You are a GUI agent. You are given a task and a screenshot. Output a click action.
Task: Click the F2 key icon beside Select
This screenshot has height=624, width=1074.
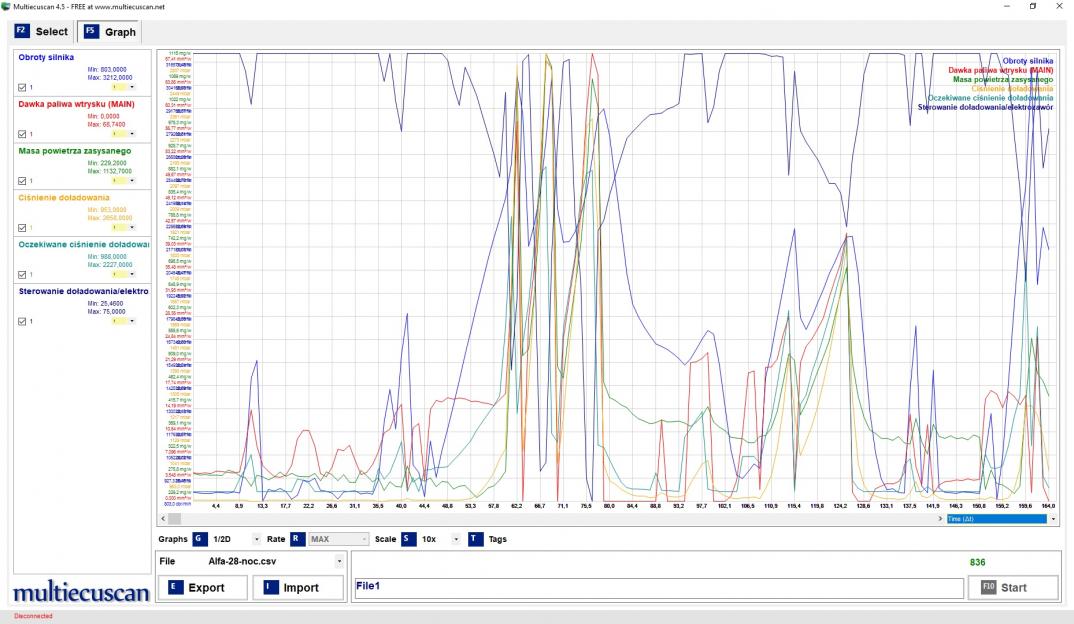coord(22,31)
